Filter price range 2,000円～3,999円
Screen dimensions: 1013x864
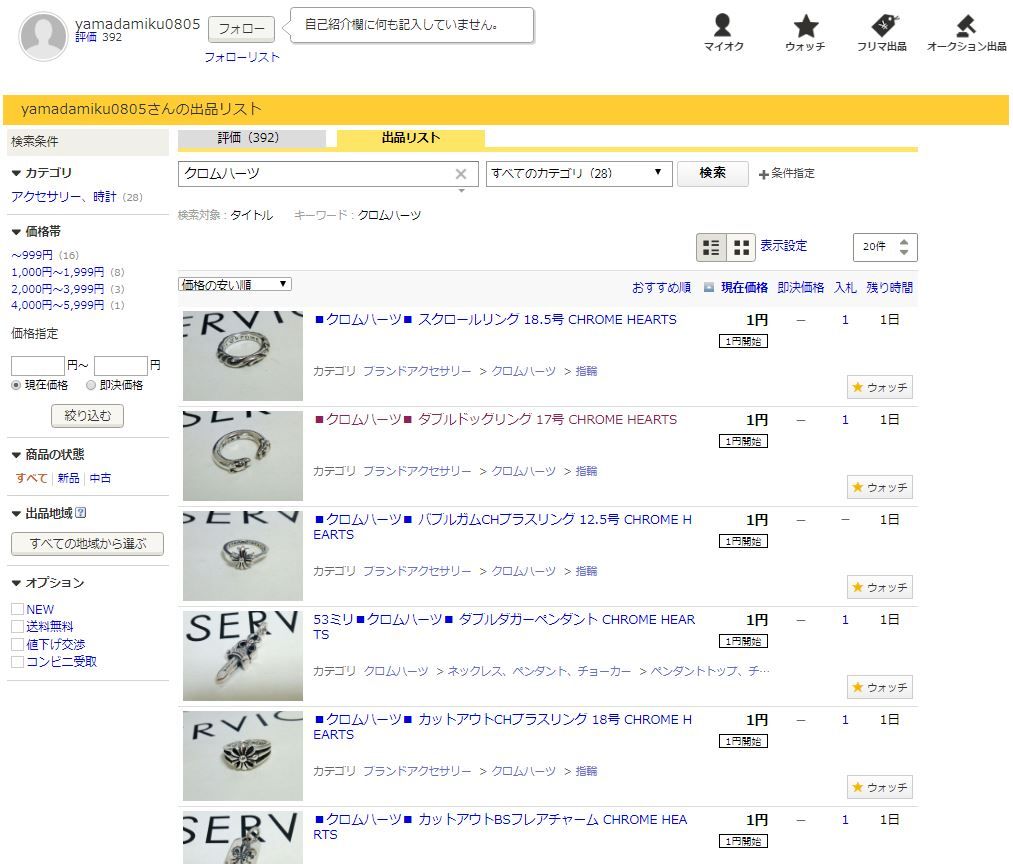point(57,289)
